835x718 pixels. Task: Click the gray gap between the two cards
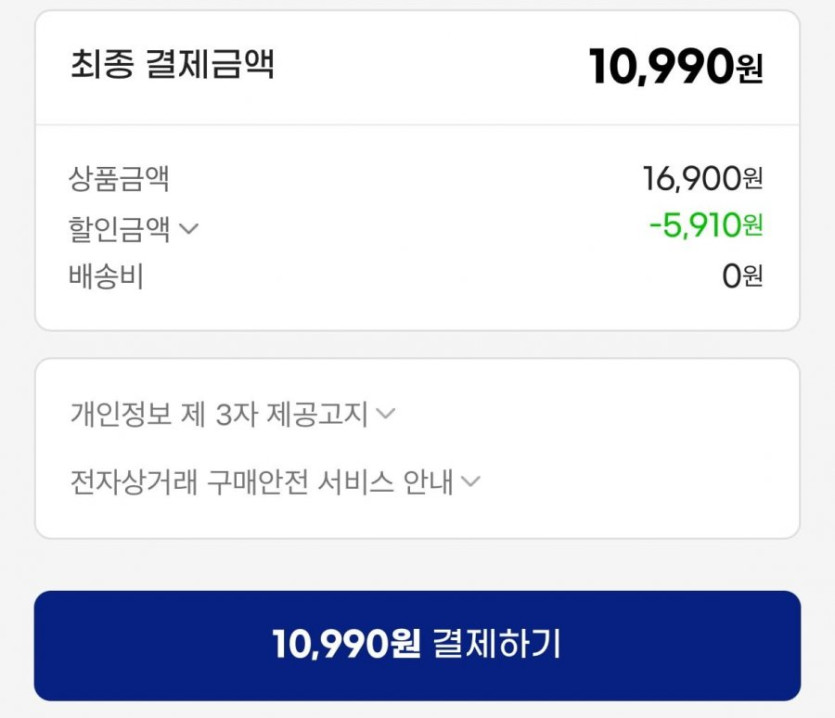[x=417, y=344]
